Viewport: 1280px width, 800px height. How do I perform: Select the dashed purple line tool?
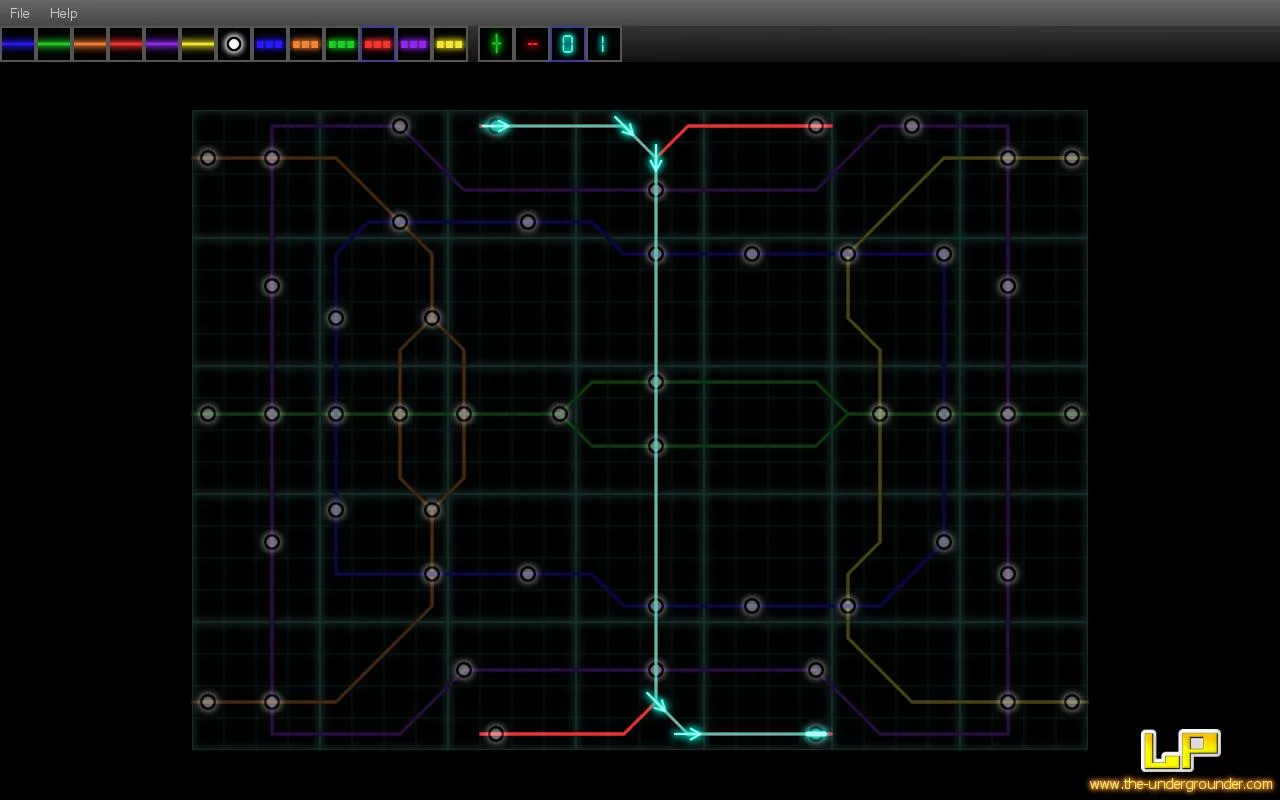[414, 44]
